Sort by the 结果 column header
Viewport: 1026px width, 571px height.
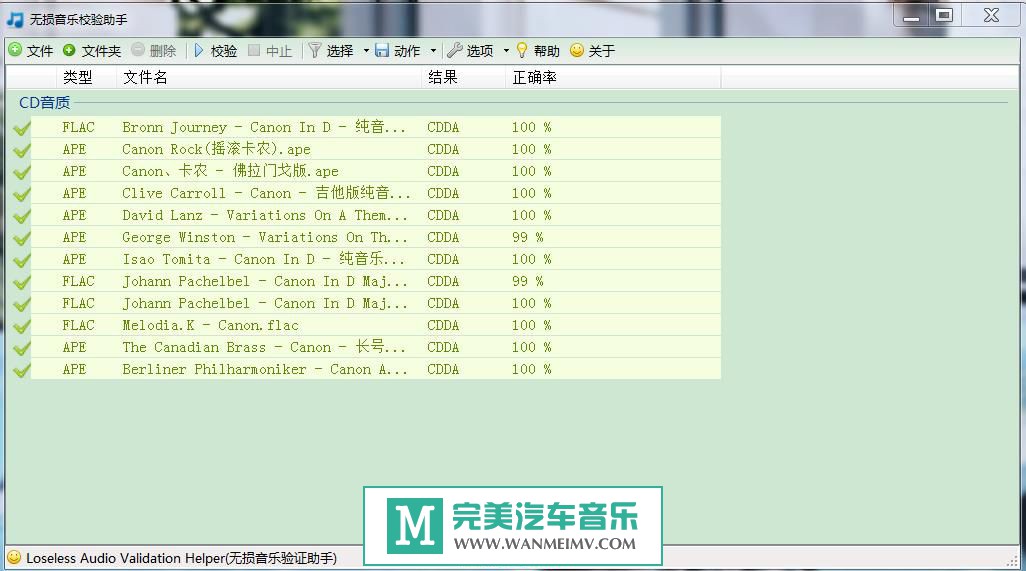coord(464,77)
